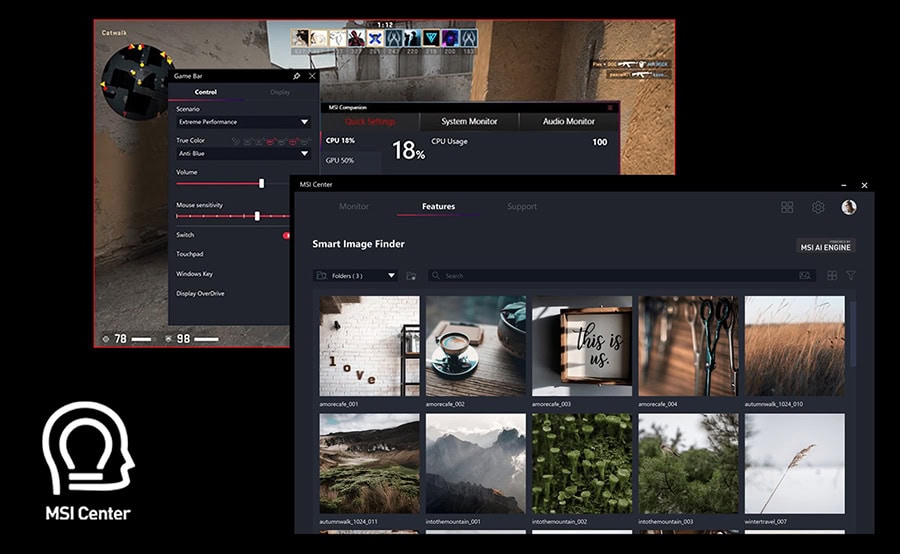Select Windows Key in Game Bar
900x554 pixels.
194,274
